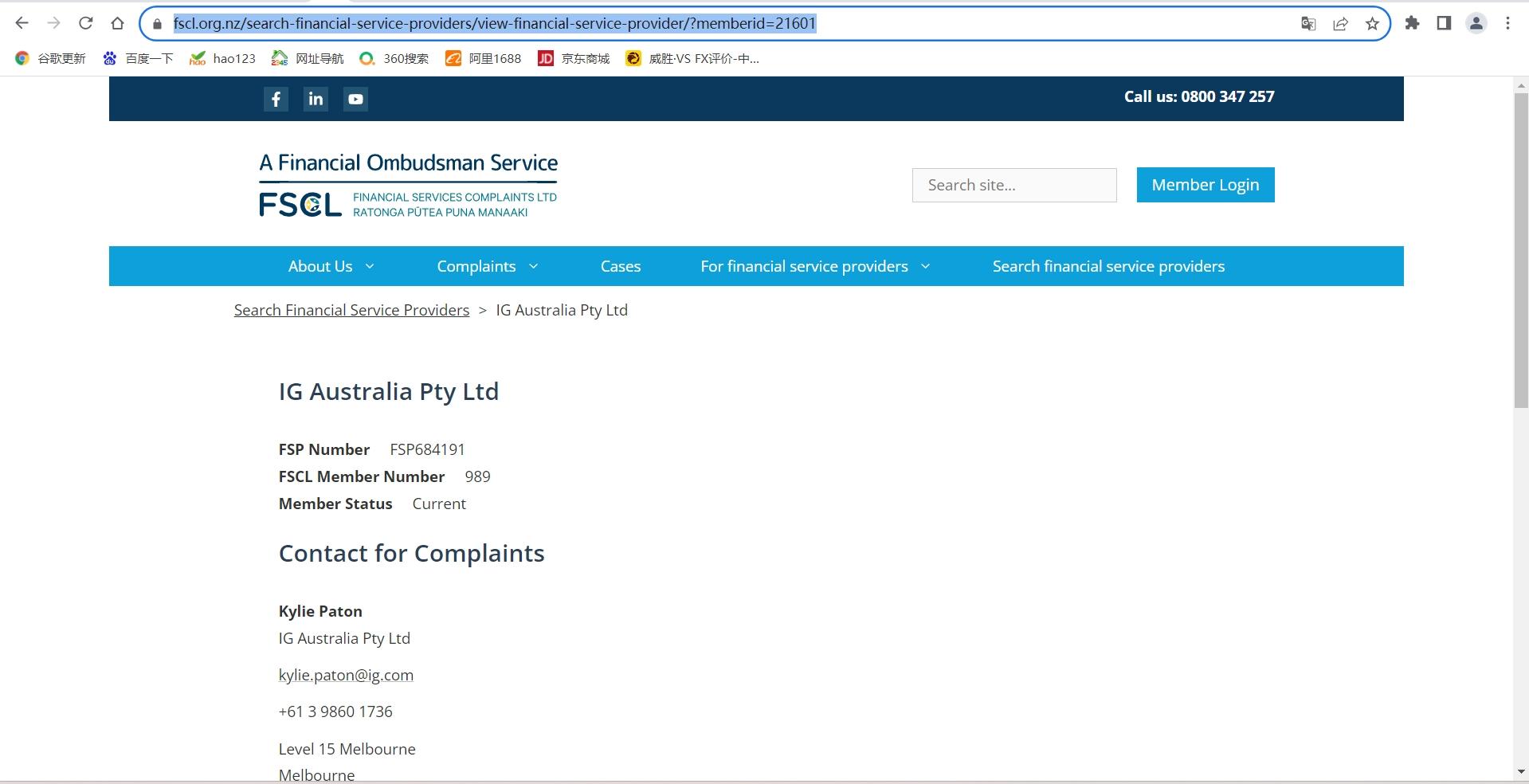The width and height of the screenshot is (1529, 784).
Task: Click the share page icon
Action: click(1340, 24)
